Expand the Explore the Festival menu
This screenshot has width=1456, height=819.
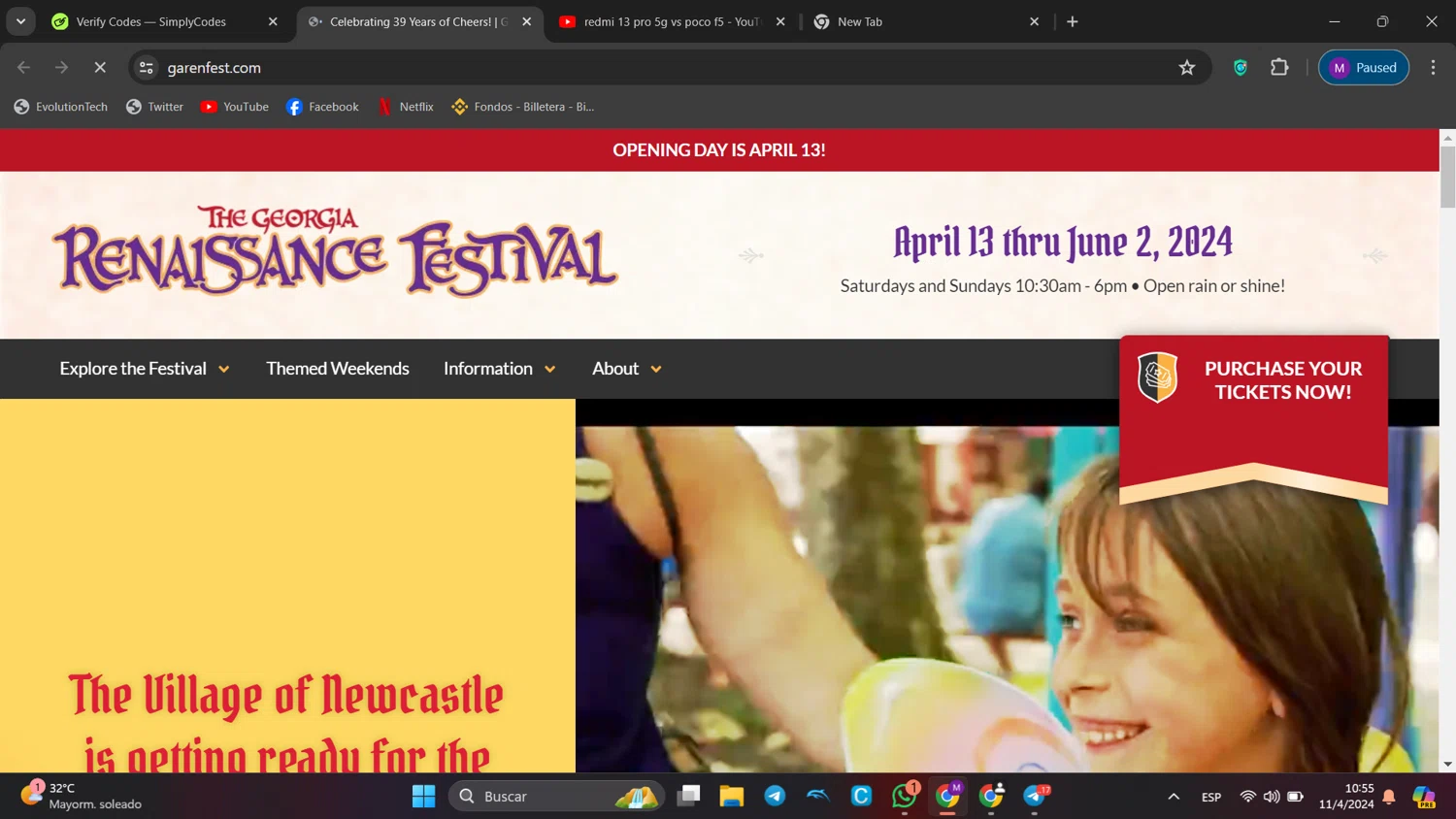(145, 369)
